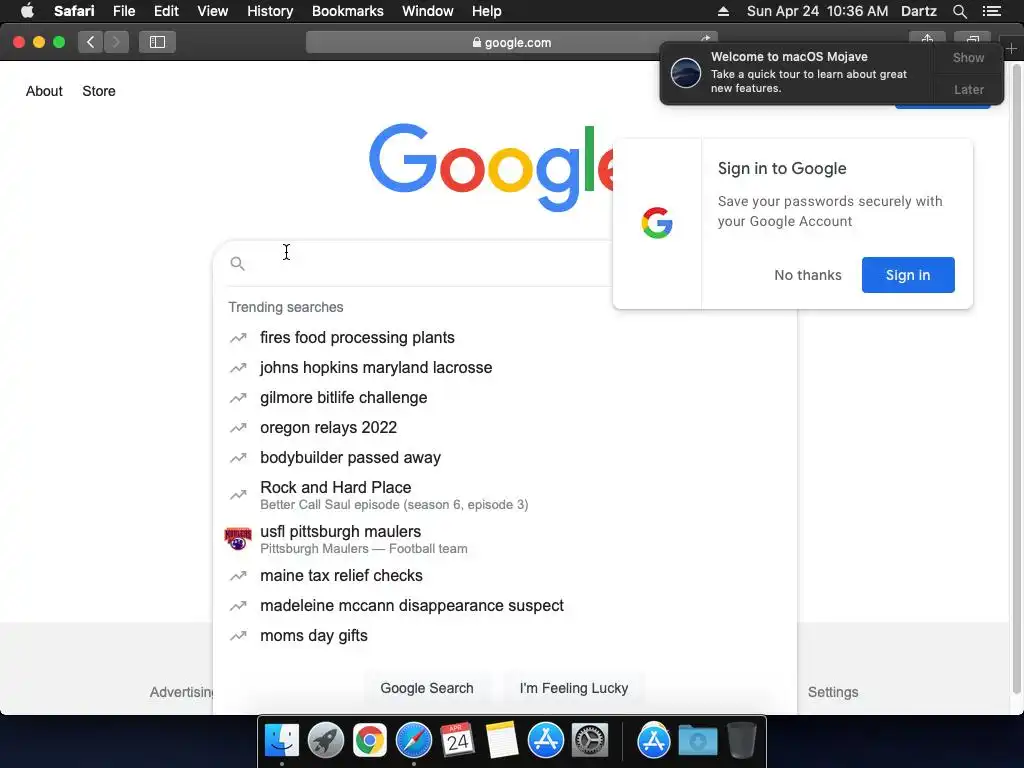Screen dimensions: 1024x768
Task: Open the Applications folder in Dock
Action: [x=654, y=741]
